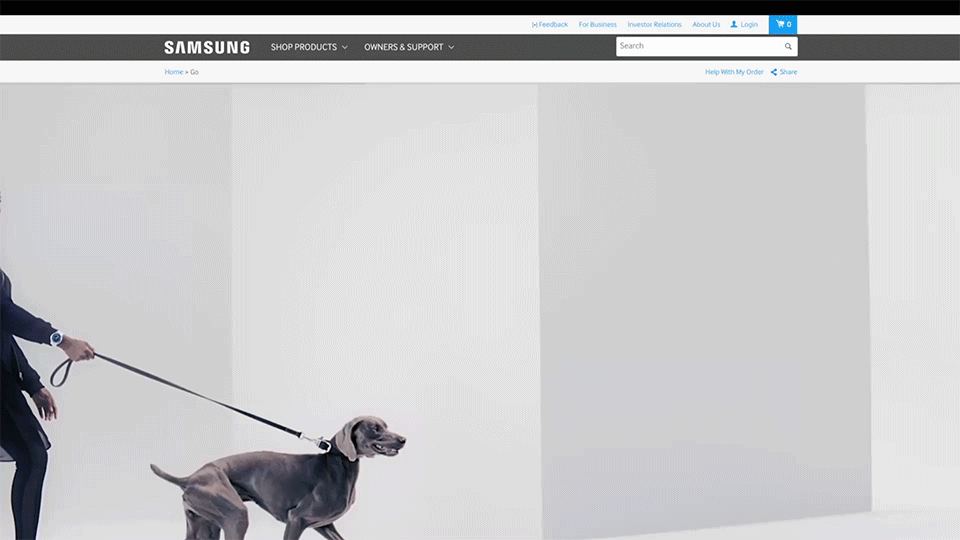The height and width of the screenshot is (540, 960).
Task: Click the Samsung logo
Action: [207, 47]
